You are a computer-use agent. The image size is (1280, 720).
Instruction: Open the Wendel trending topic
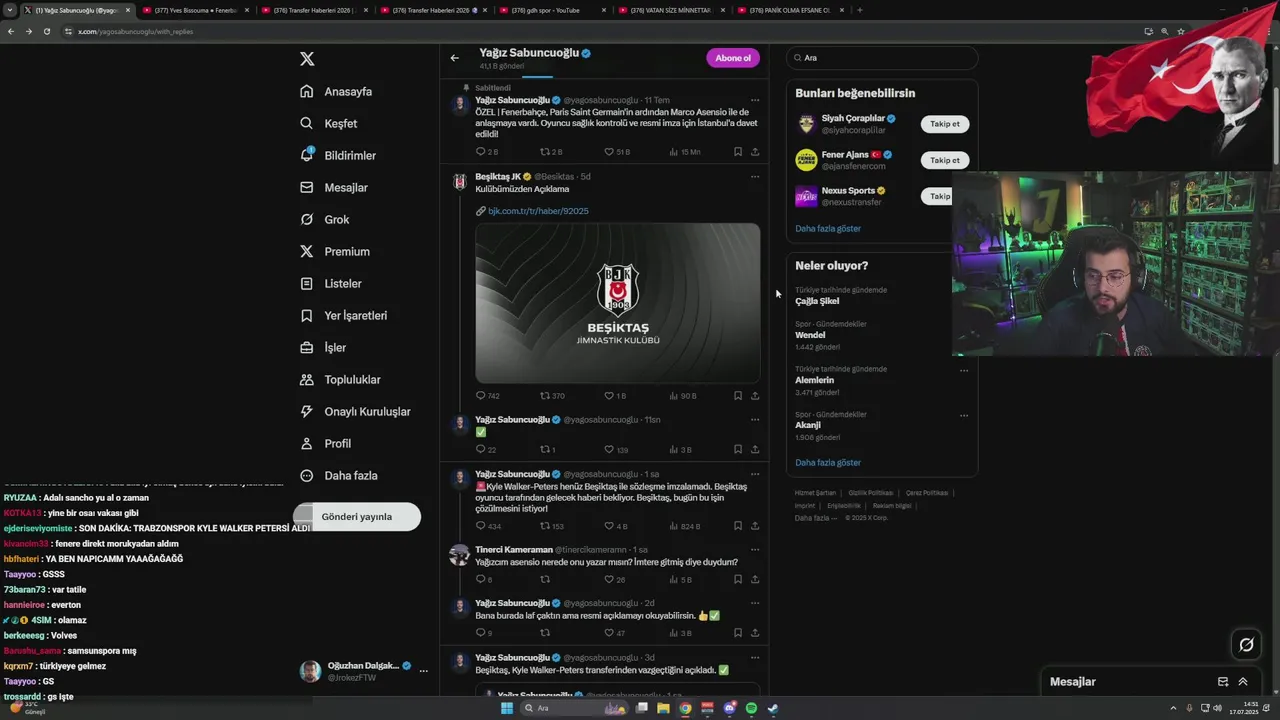pyautogui.click(x=810, y=335)
